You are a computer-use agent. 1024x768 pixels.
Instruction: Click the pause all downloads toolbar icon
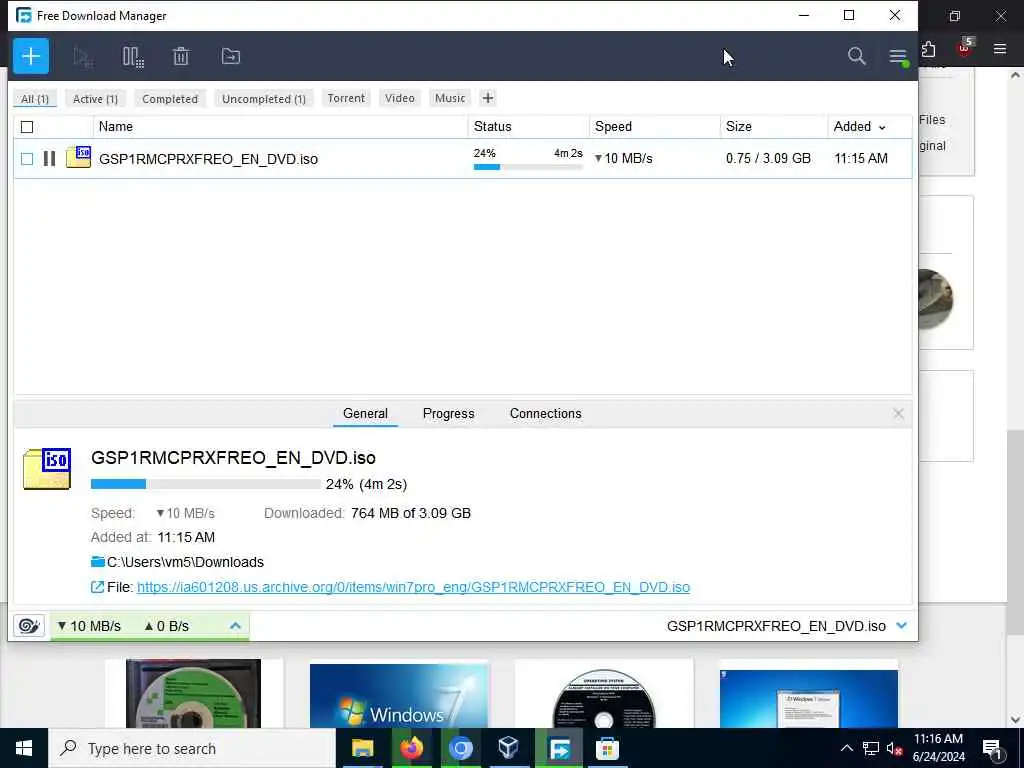click(x=133, y=57)
